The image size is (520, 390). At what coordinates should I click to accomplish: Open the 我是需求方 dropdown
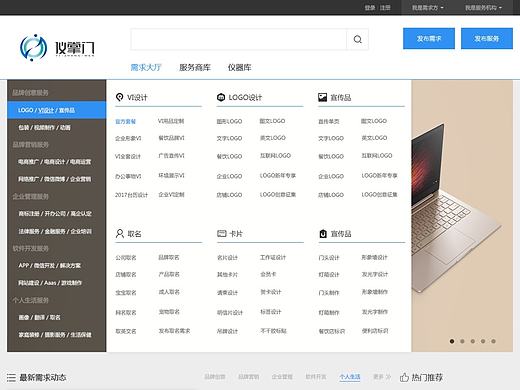[x=428, y=7]
